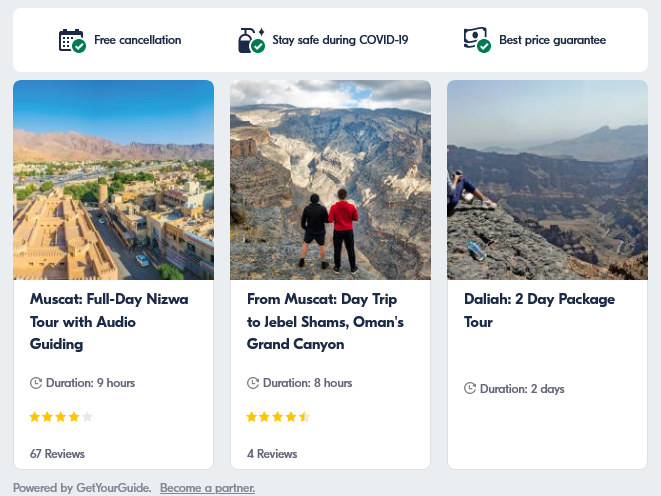Screen dimensions: 661x496
Task: Click the star rating on Nizwa tour
Action: pyautogui.click(x=61, y=417)
